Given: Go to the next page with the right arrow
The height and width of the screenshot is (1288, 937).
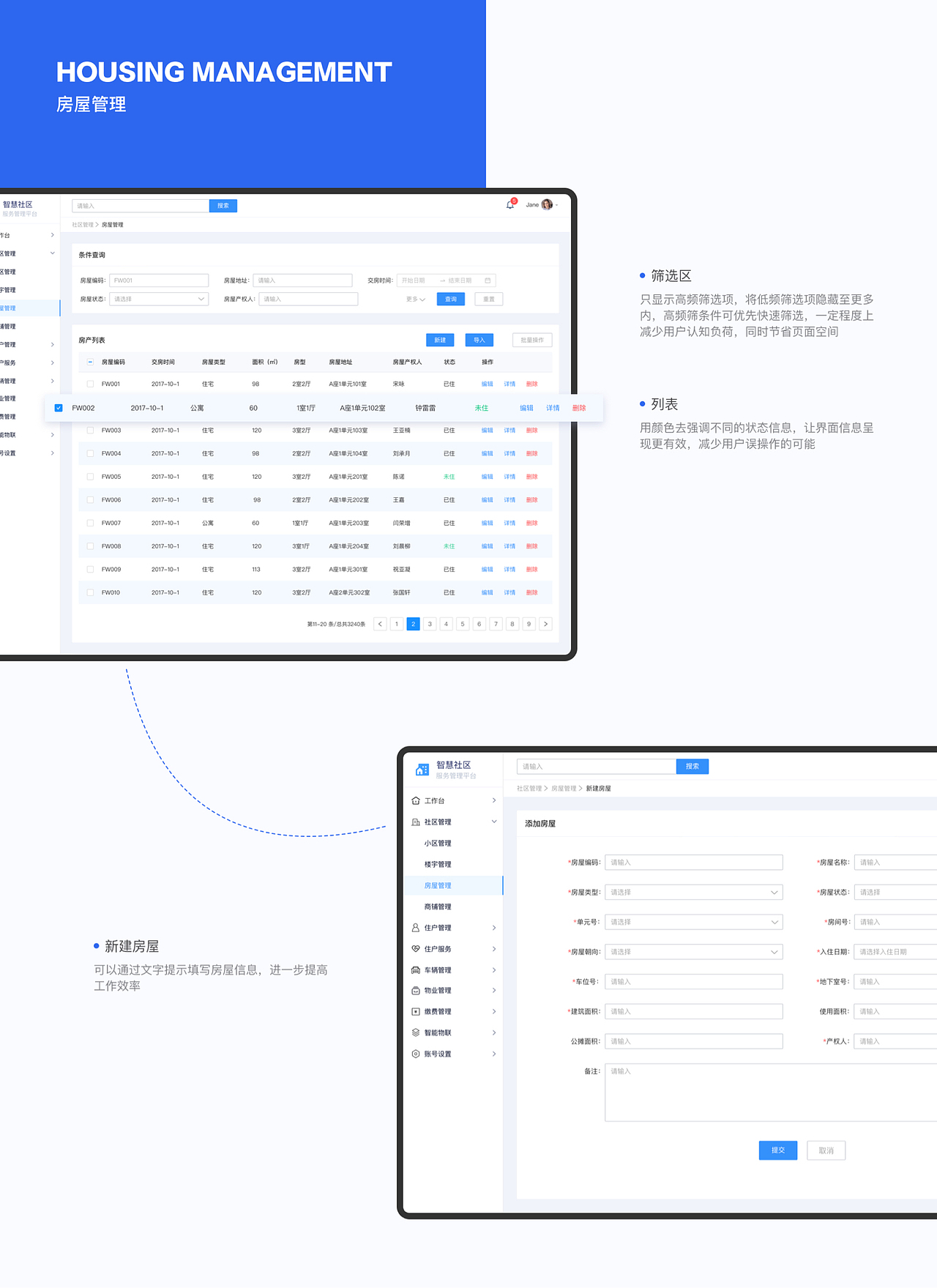Looking at the screenshot, I should (545, 624).
